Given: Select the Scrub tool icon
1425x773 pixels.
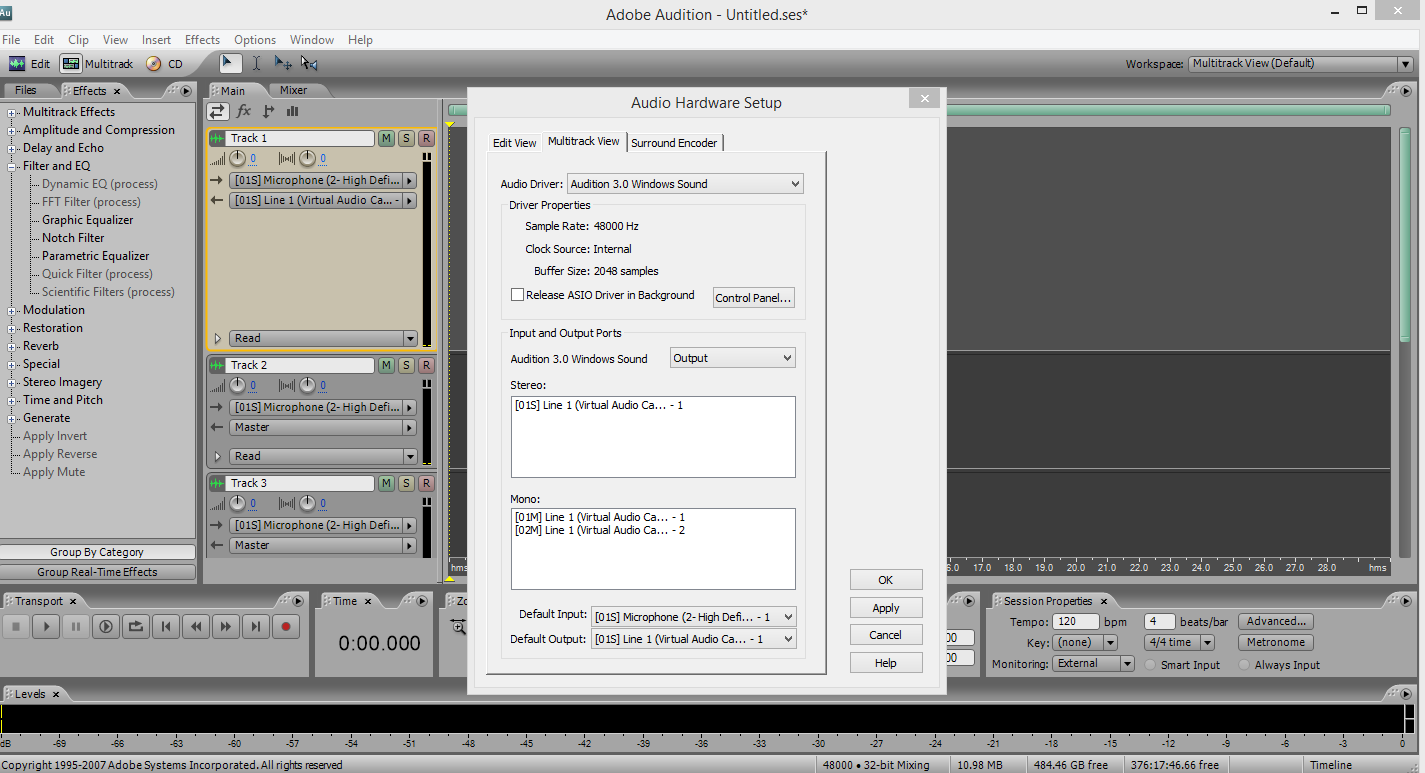Looking at the screenshot, I should tap(310, 63).
